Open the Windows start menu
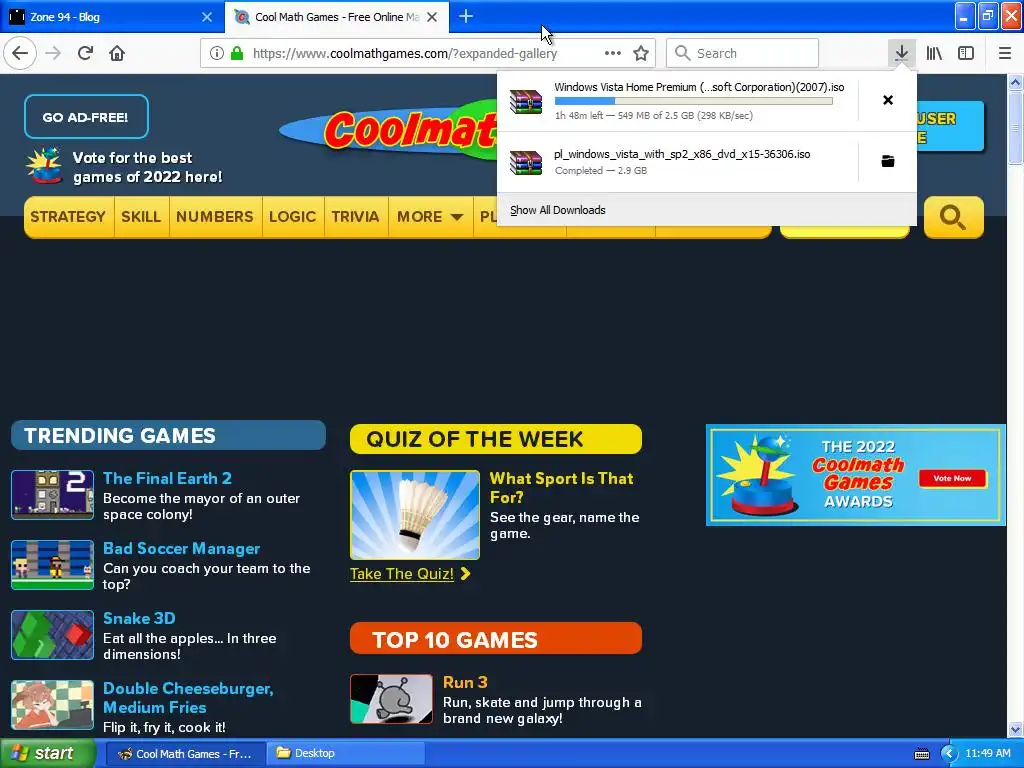The height and width of the screenshot is (768, 1024). (47, 754)
